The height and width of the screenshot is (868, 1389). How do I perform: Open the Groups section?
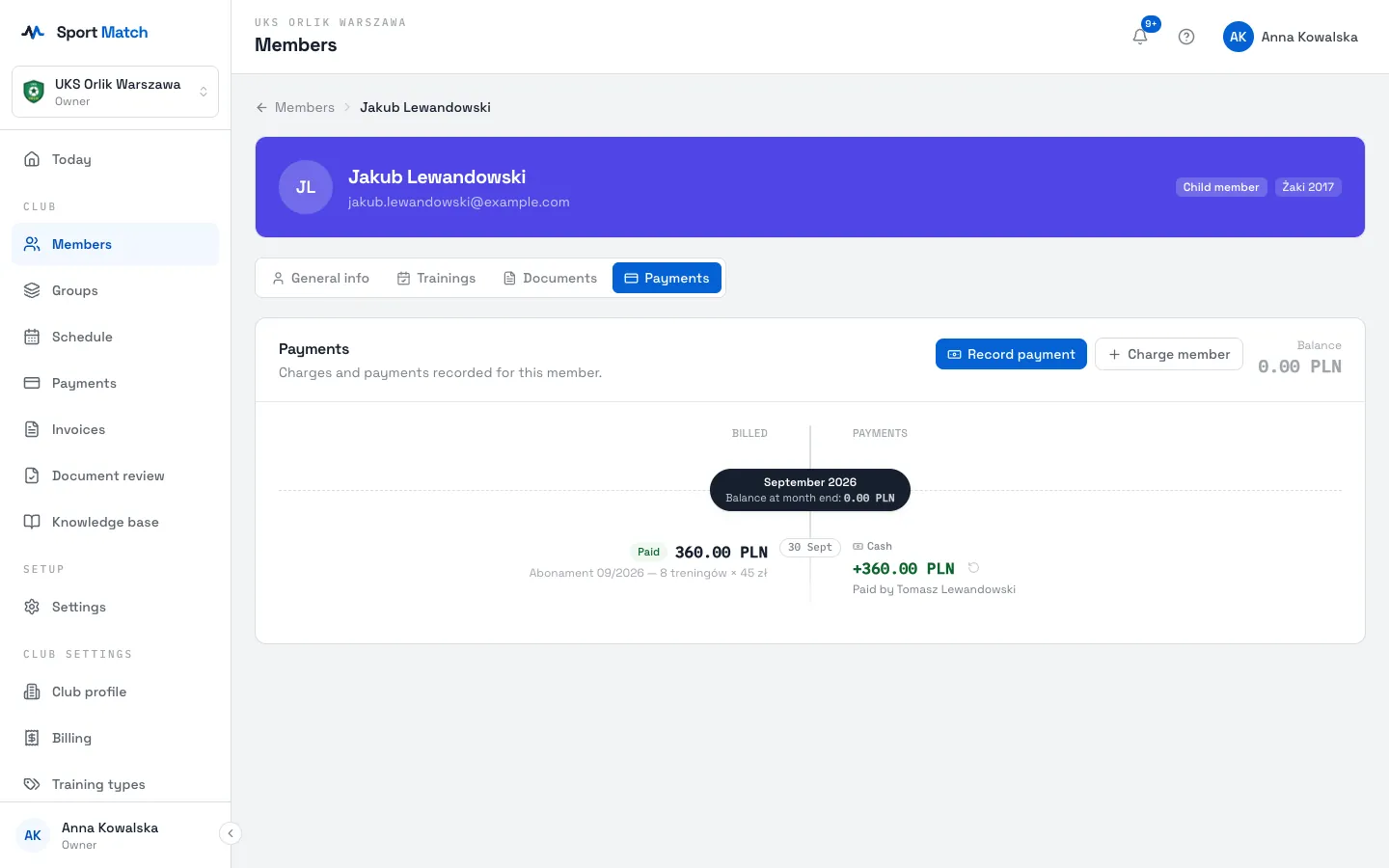(x=115, y=290)
